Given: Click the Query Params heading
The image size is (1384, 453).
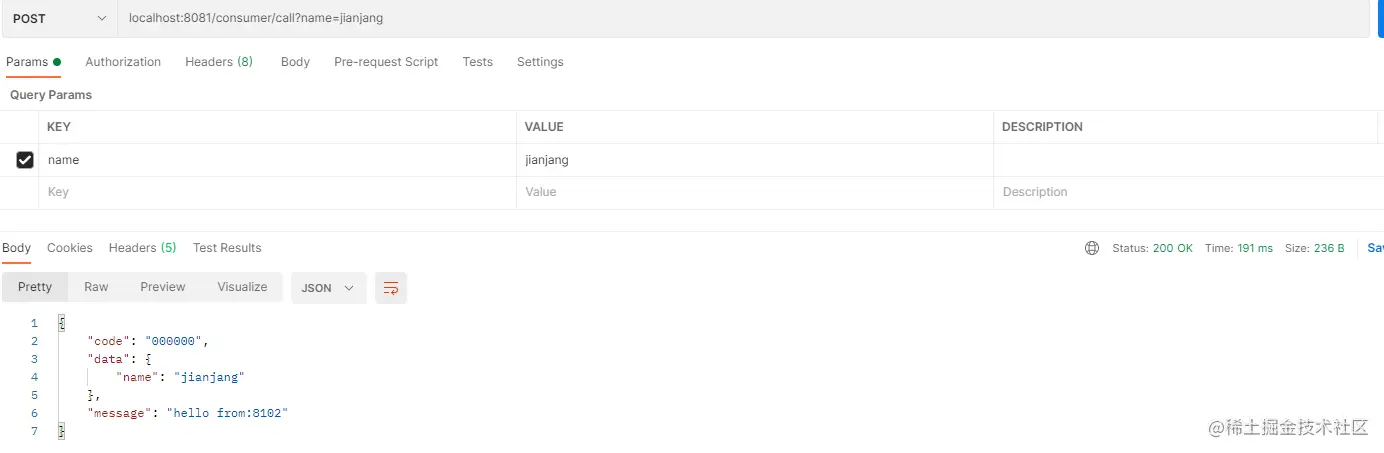Looking at the screenshot, I should pyautogui.click(x=51, y=95).
